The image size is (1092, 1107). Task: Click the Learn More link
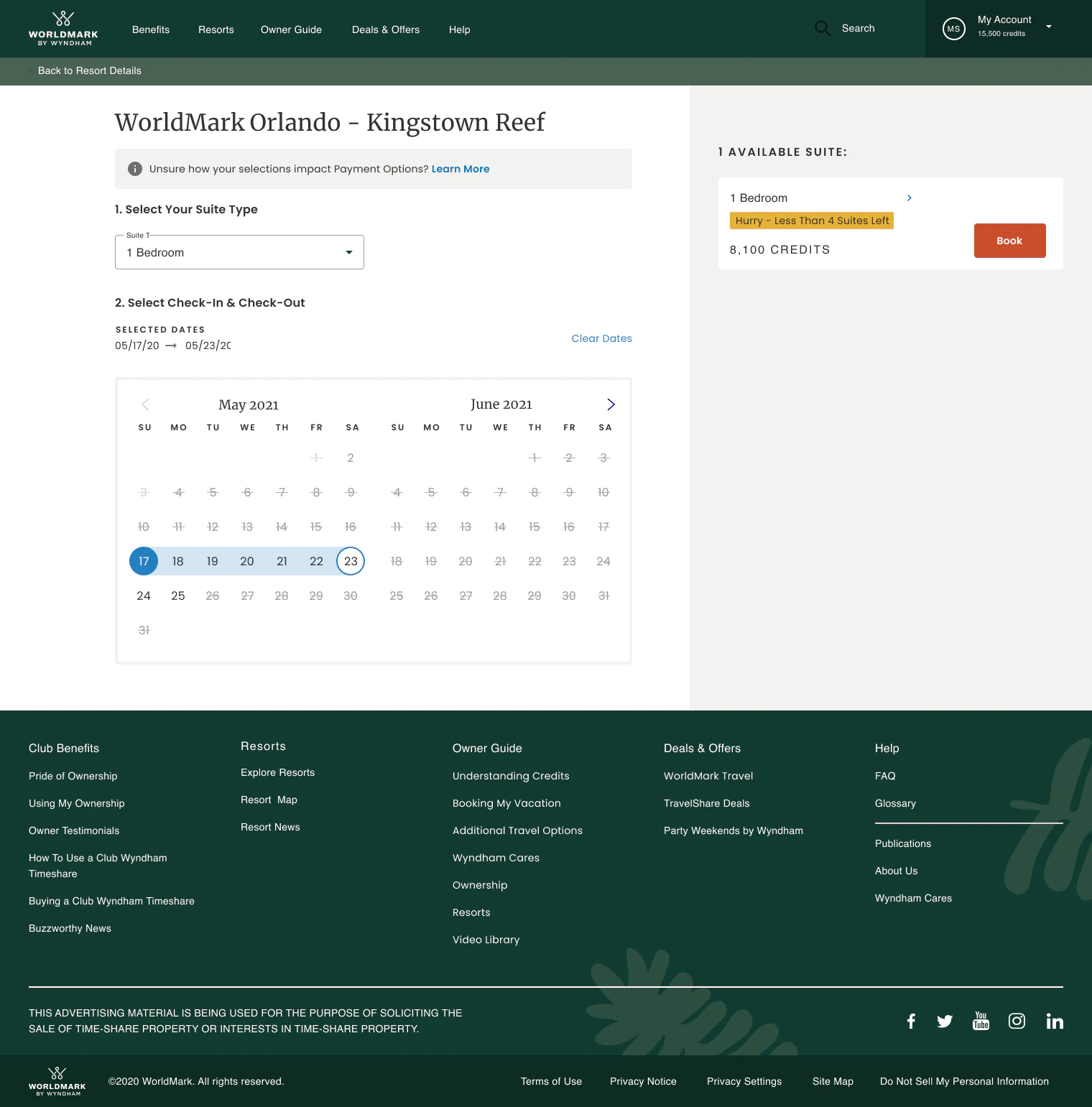(461, 169)
